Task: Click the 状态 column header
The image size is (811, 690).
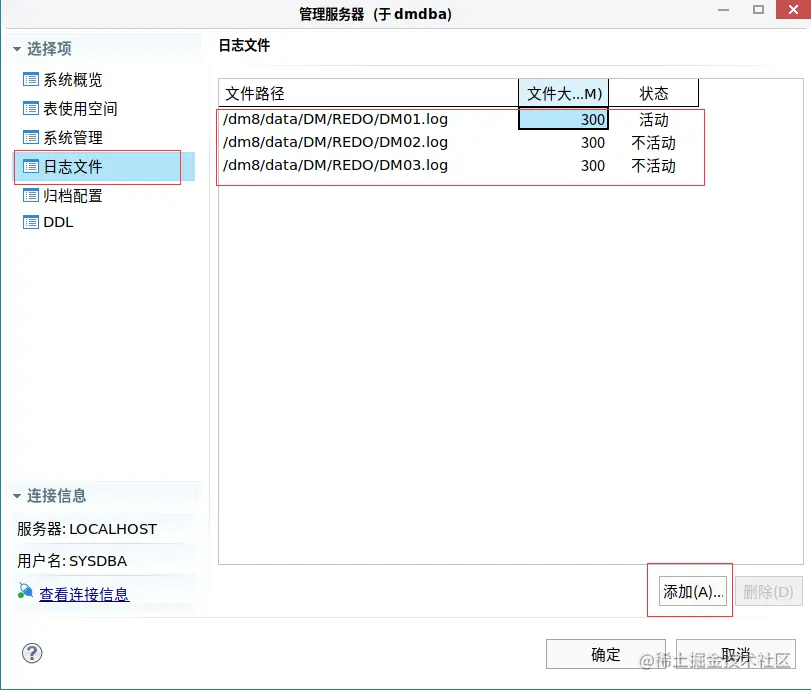Action: [x=654, y=92]
